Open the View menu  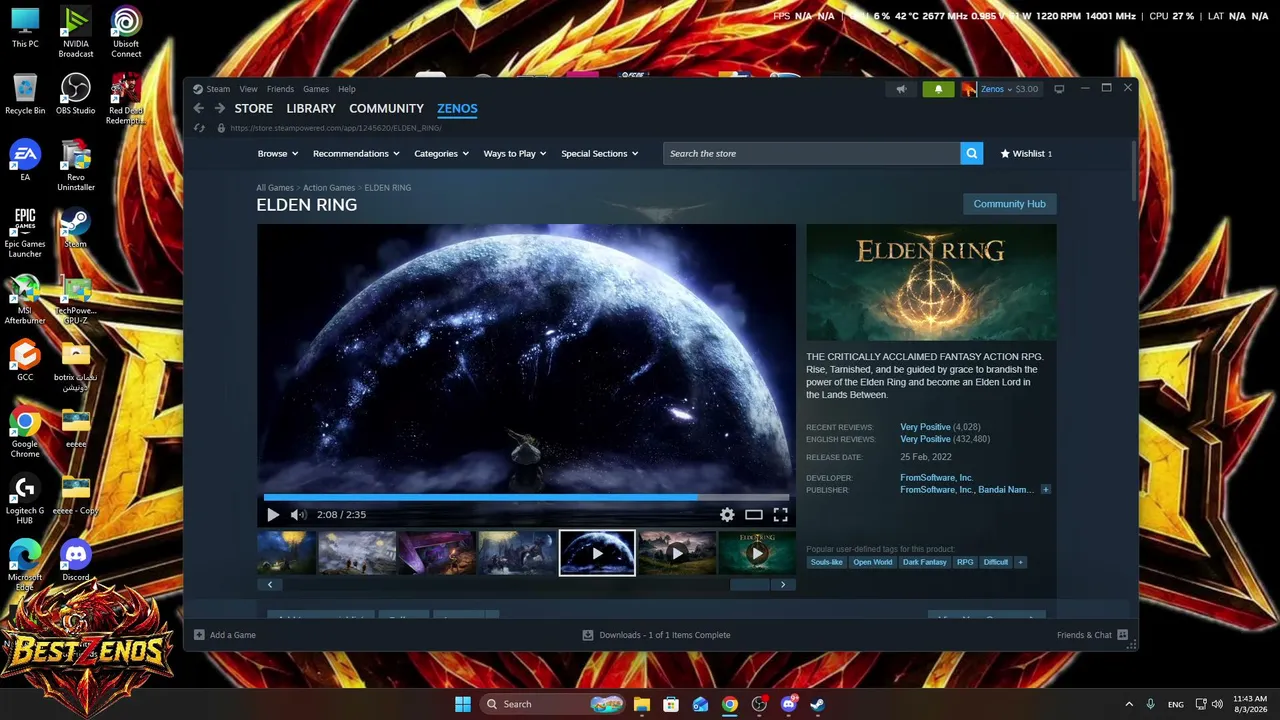pos(248,89)
